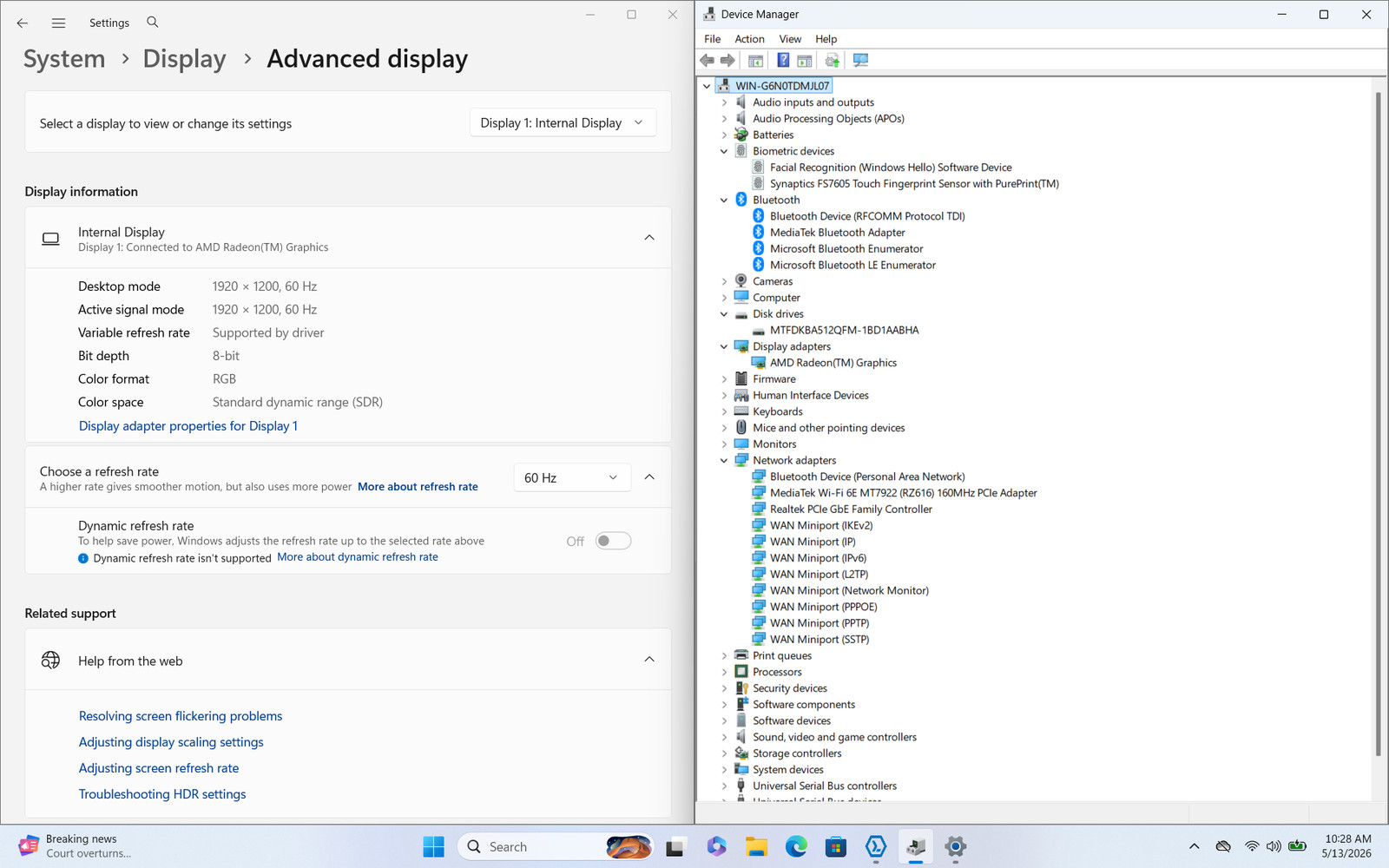This screenshot has height=868, width=1389.
Task: Open Adjusting screen refresh rate link
Action: pos(159,768)
